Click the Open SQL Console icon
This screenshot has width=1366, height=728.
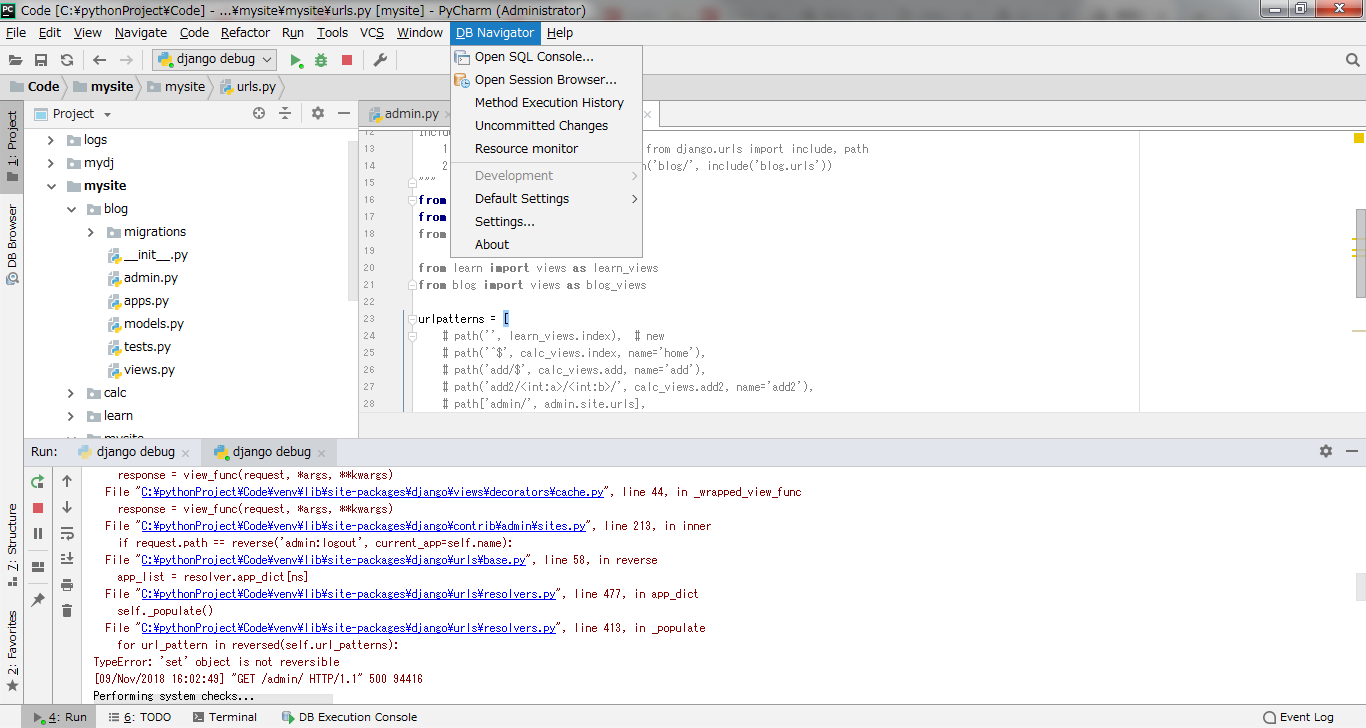(461, 57)
